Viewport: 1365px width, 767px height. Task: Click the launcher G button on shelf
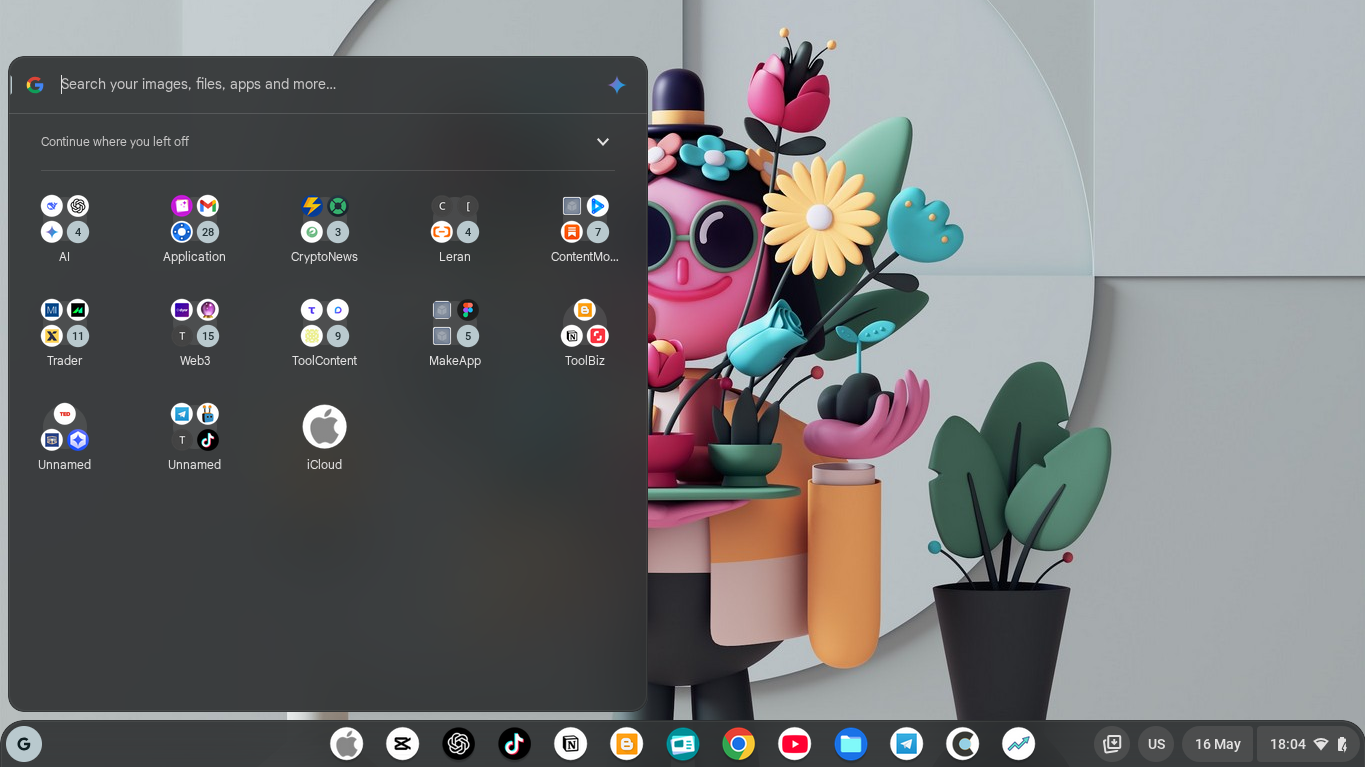click(x=24, y=744)
